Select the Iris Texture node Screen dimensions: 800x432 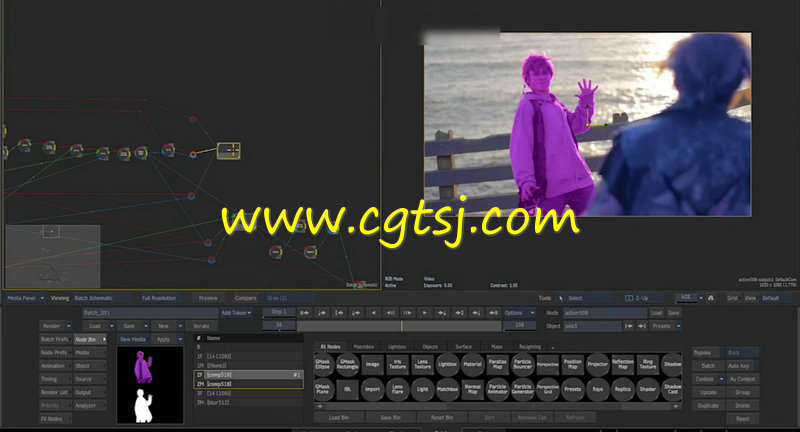point(397,364)
